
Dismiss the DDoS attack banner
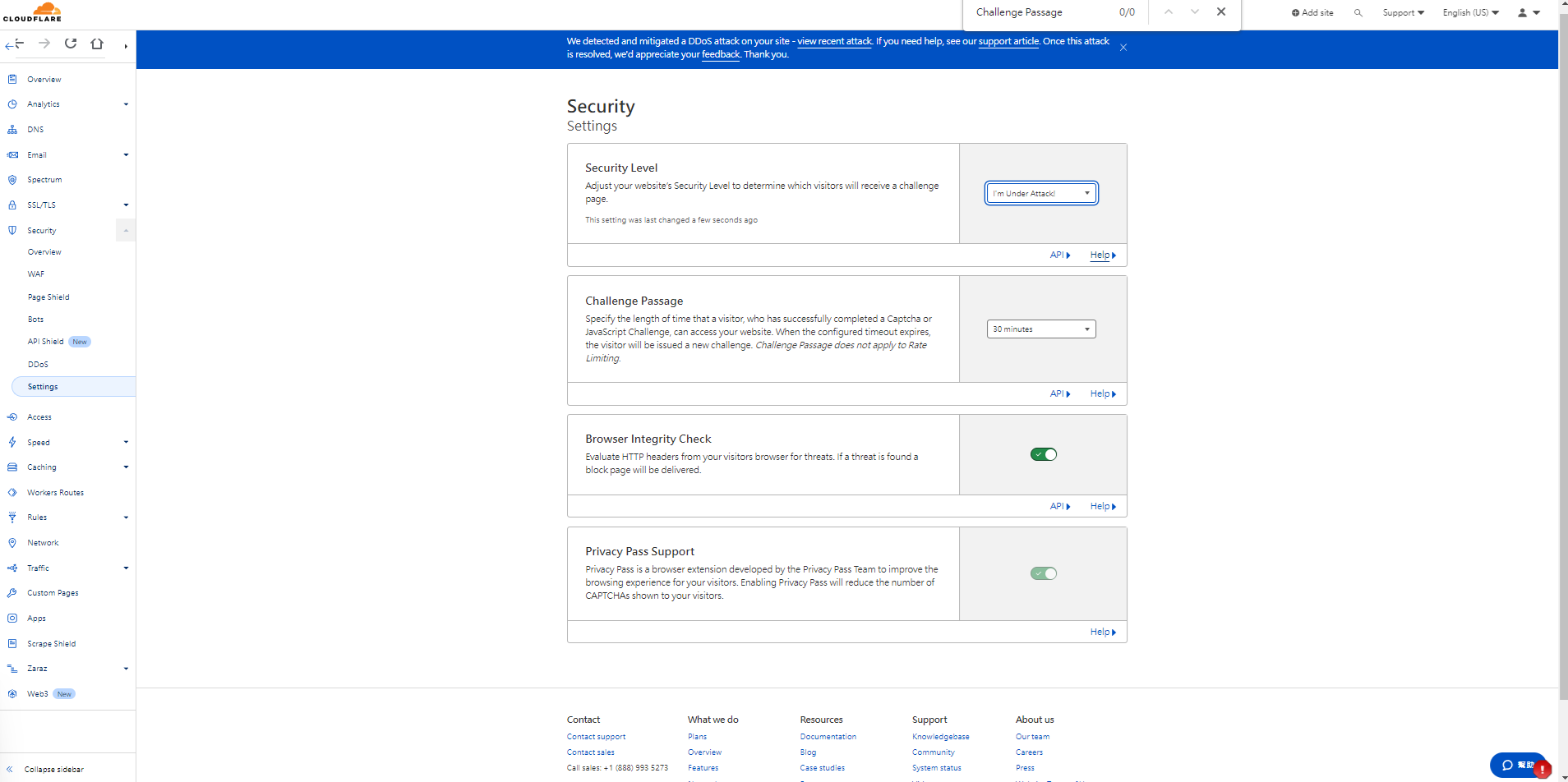tap(1123, 48)
